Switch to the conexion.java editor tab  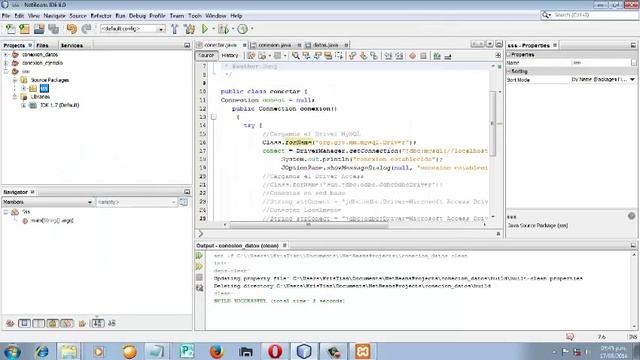[275, 45]
